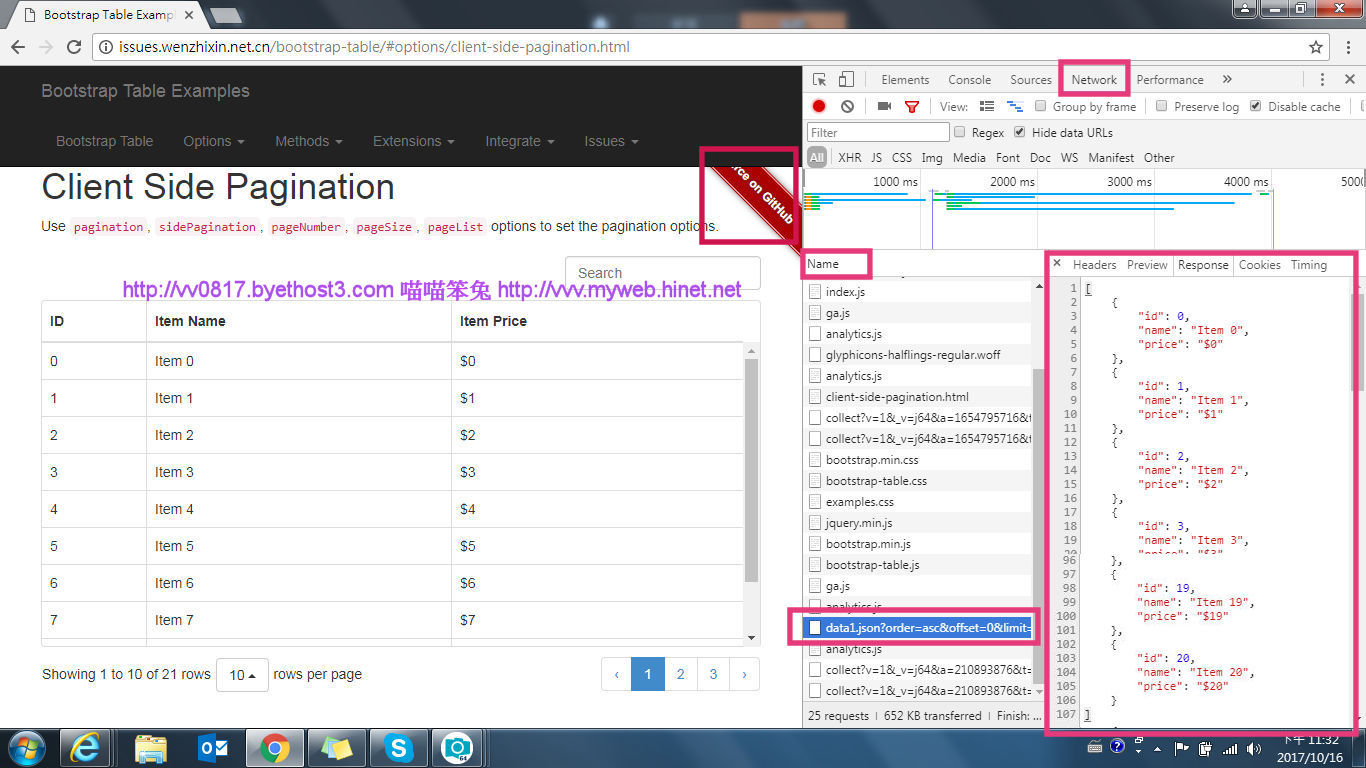Launch Internet Explorer from taskbar
This screenshot has width=1366, height=768.
tap(85, 748)
